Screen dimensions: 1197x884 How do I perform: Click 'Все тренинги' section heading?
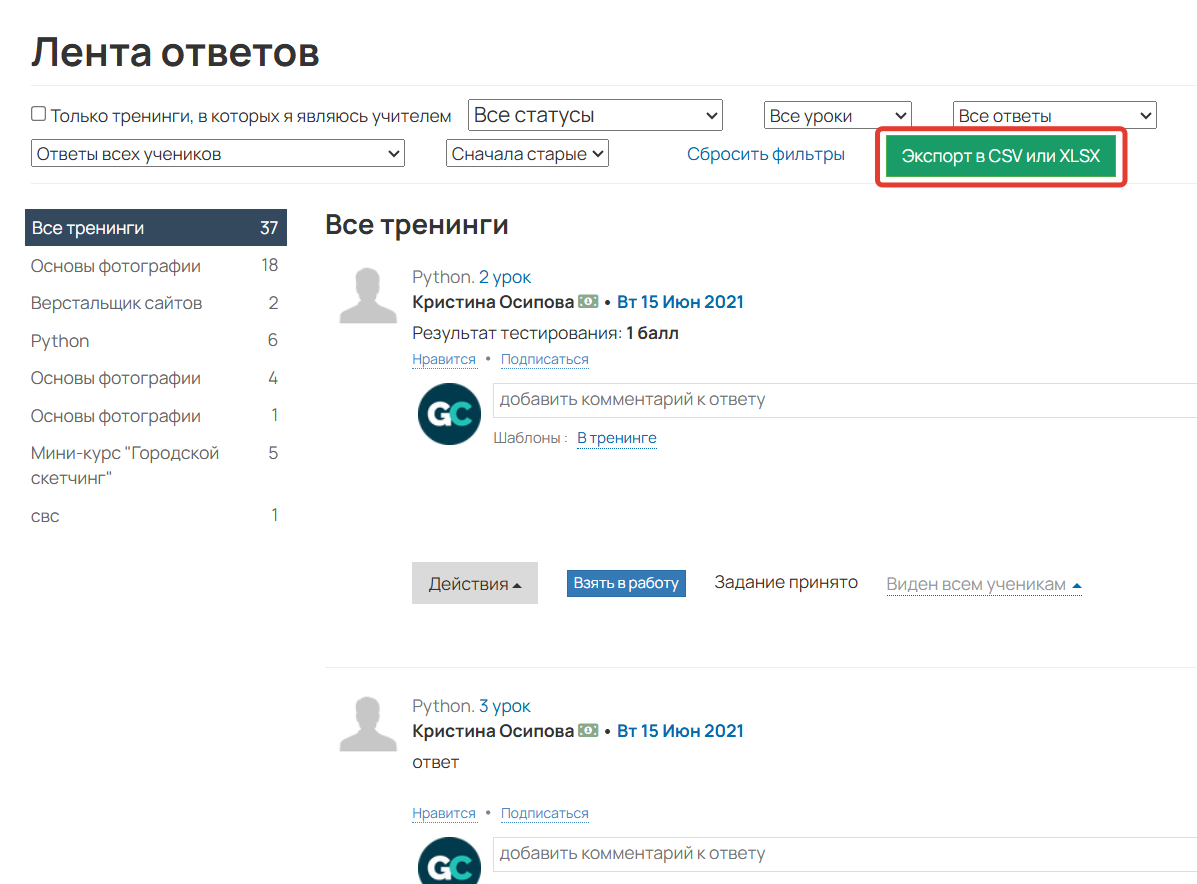click(417, 225)
